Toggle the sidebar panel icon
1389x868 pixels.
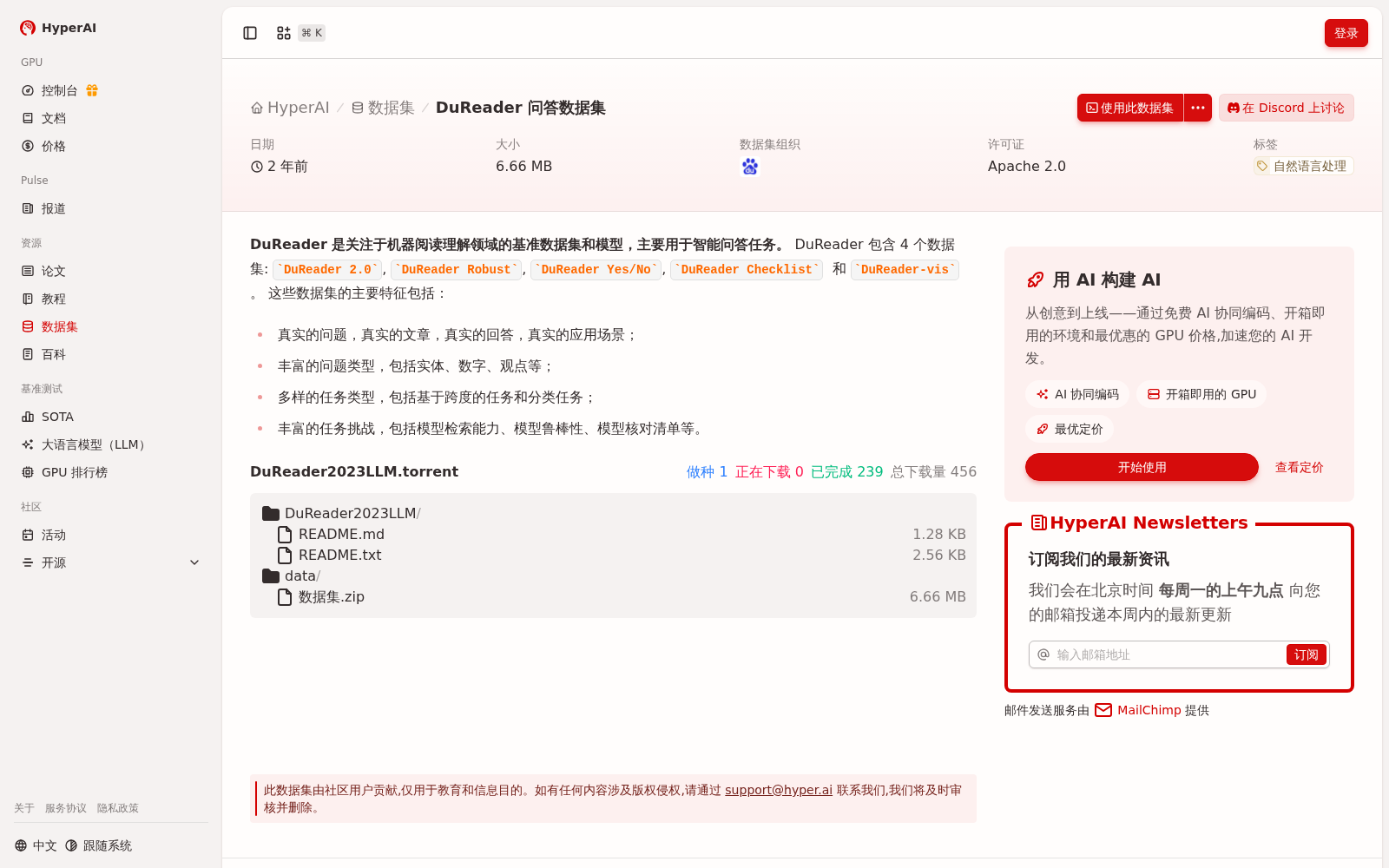pos(250,33)
